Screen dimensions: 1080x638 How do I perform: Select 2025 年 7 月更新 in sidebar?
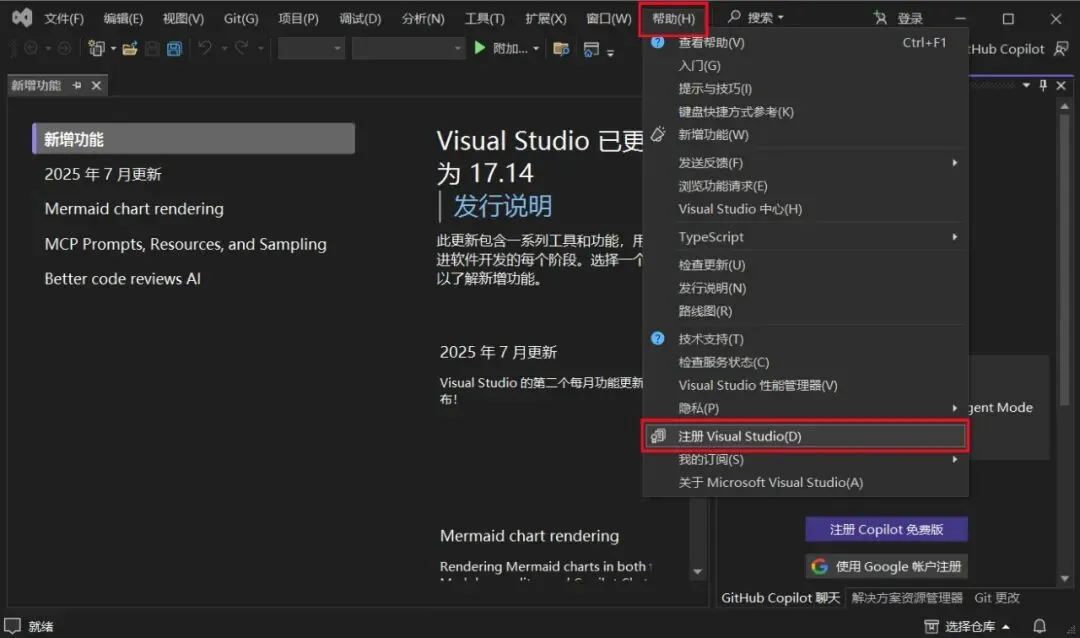(x=103, y=174)
